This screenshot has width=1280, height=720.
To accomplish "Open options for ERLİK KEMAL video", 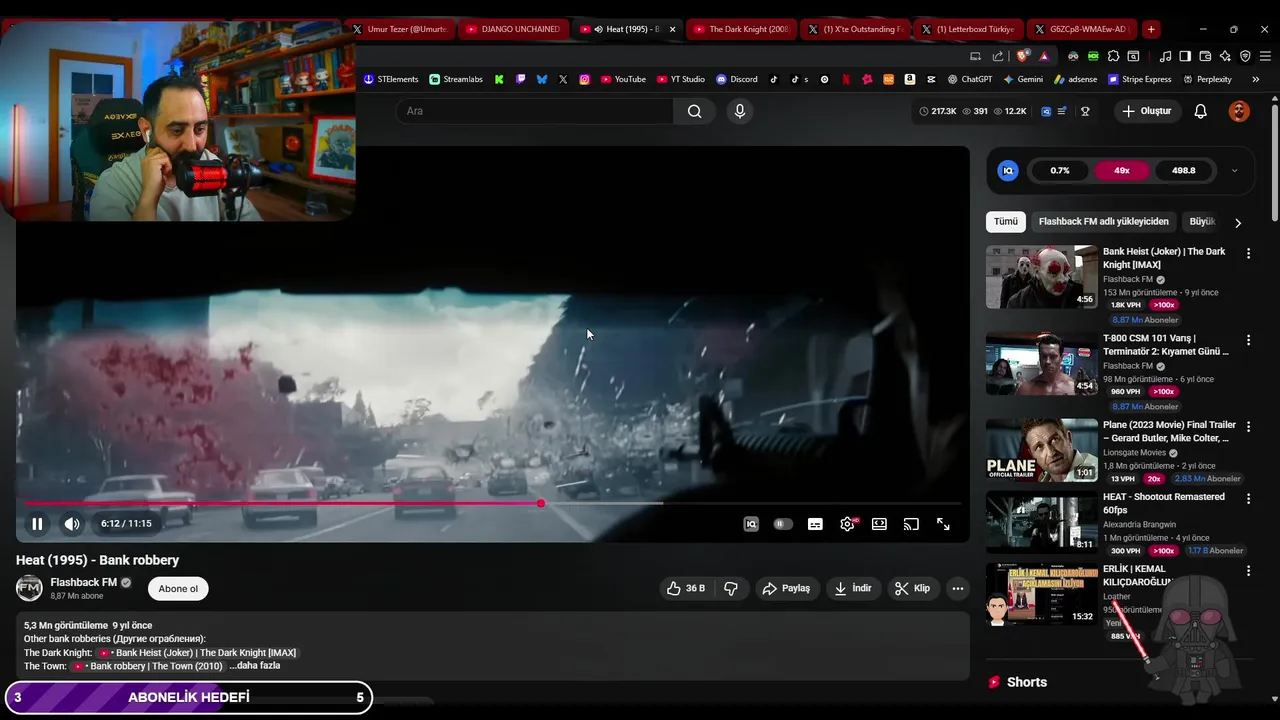I will (1248, 571).
